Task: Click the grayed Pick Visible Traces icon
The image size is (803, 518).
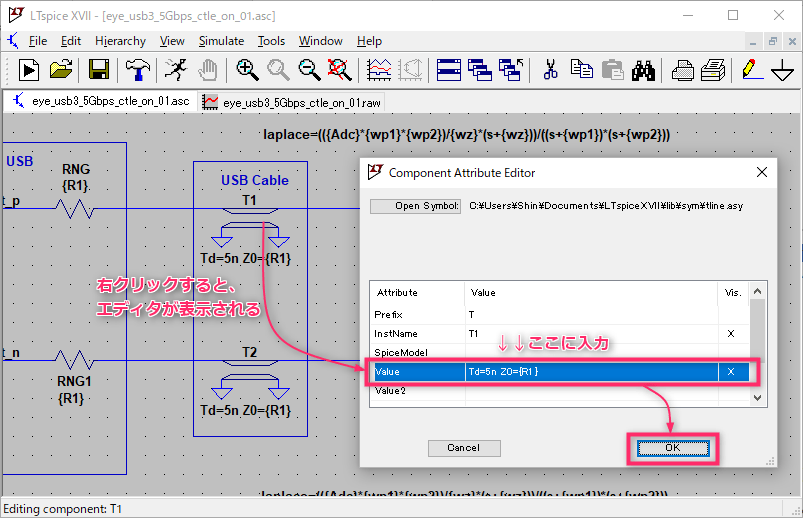Action: click(x=410, y=70)
